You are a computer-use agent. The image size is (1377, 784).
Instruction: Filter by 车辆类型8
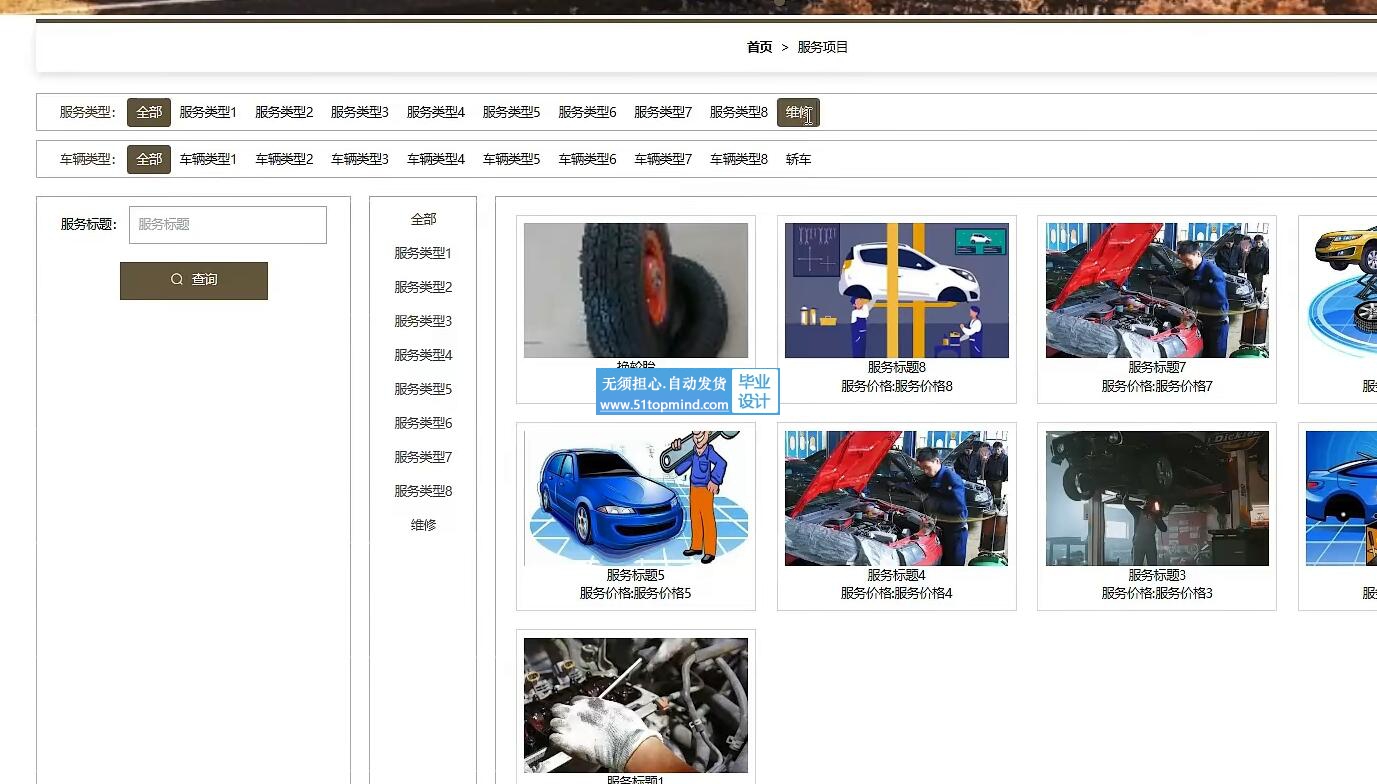pos(739,159)
